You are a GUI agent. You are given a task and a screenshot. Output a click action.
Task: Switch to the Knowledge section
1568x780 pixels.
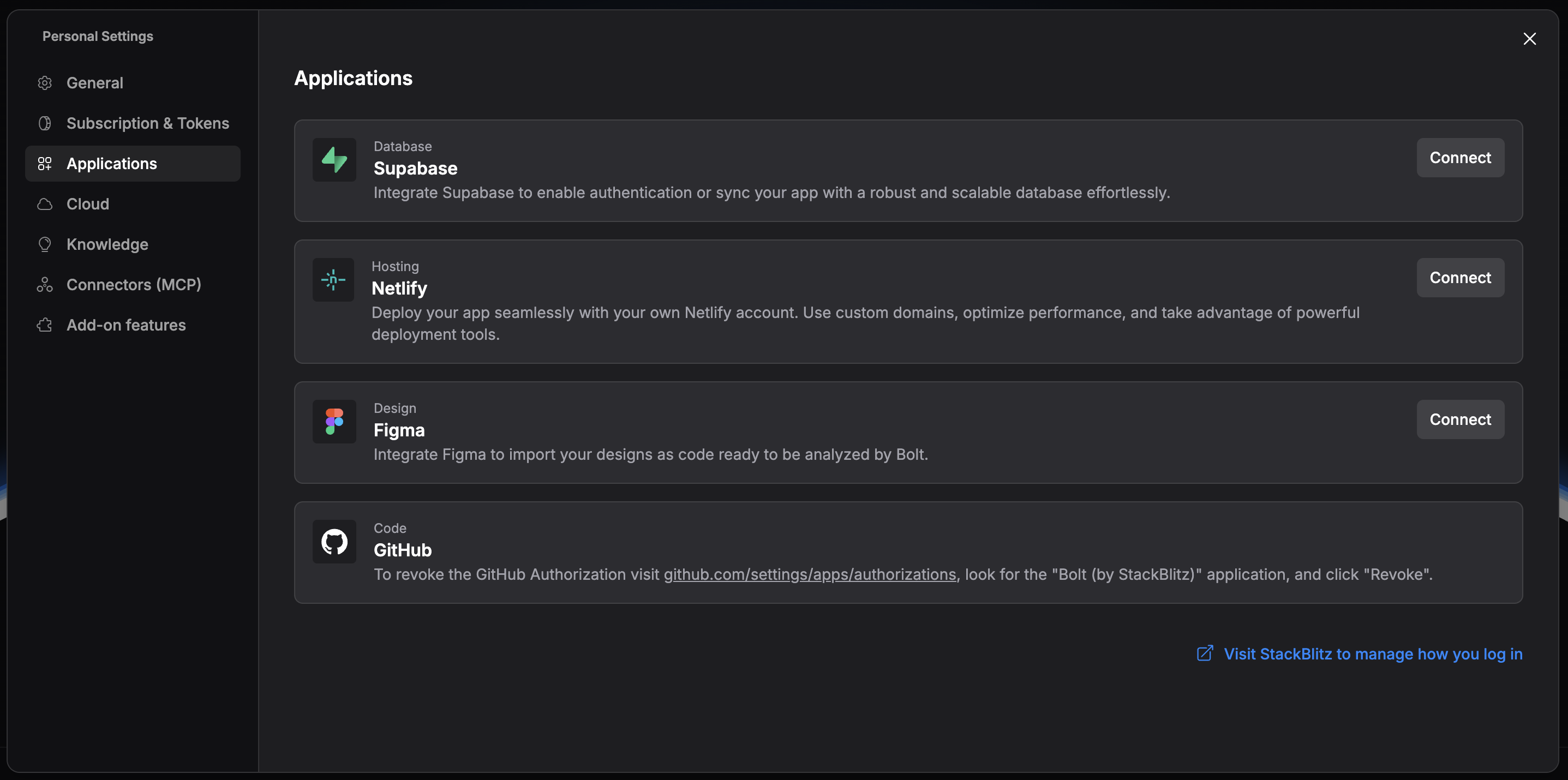coord(107,244)
